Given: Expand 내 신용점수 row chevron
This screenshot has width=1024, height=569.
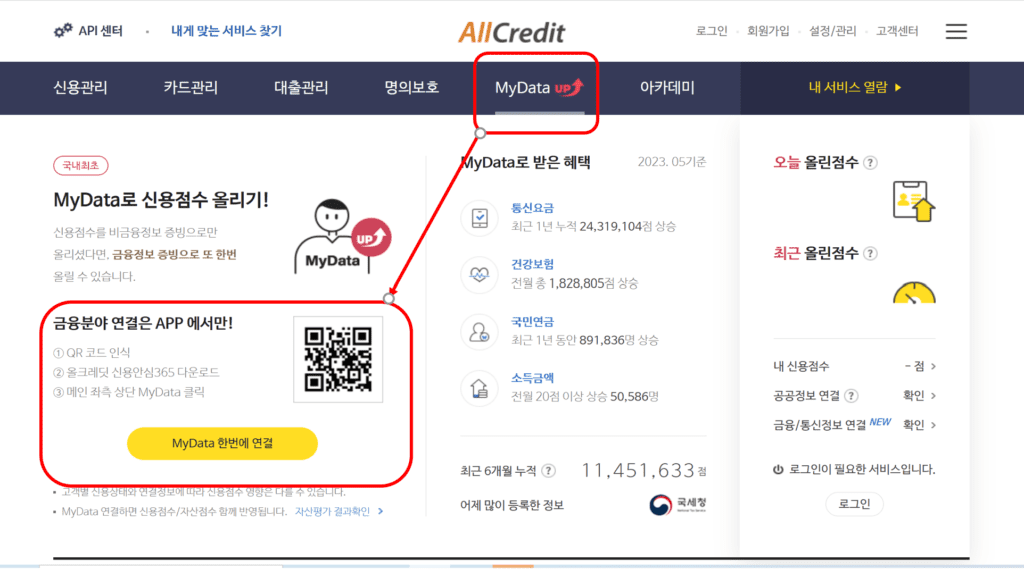Looking at the screenshot, I should click(x=933, y=366).
